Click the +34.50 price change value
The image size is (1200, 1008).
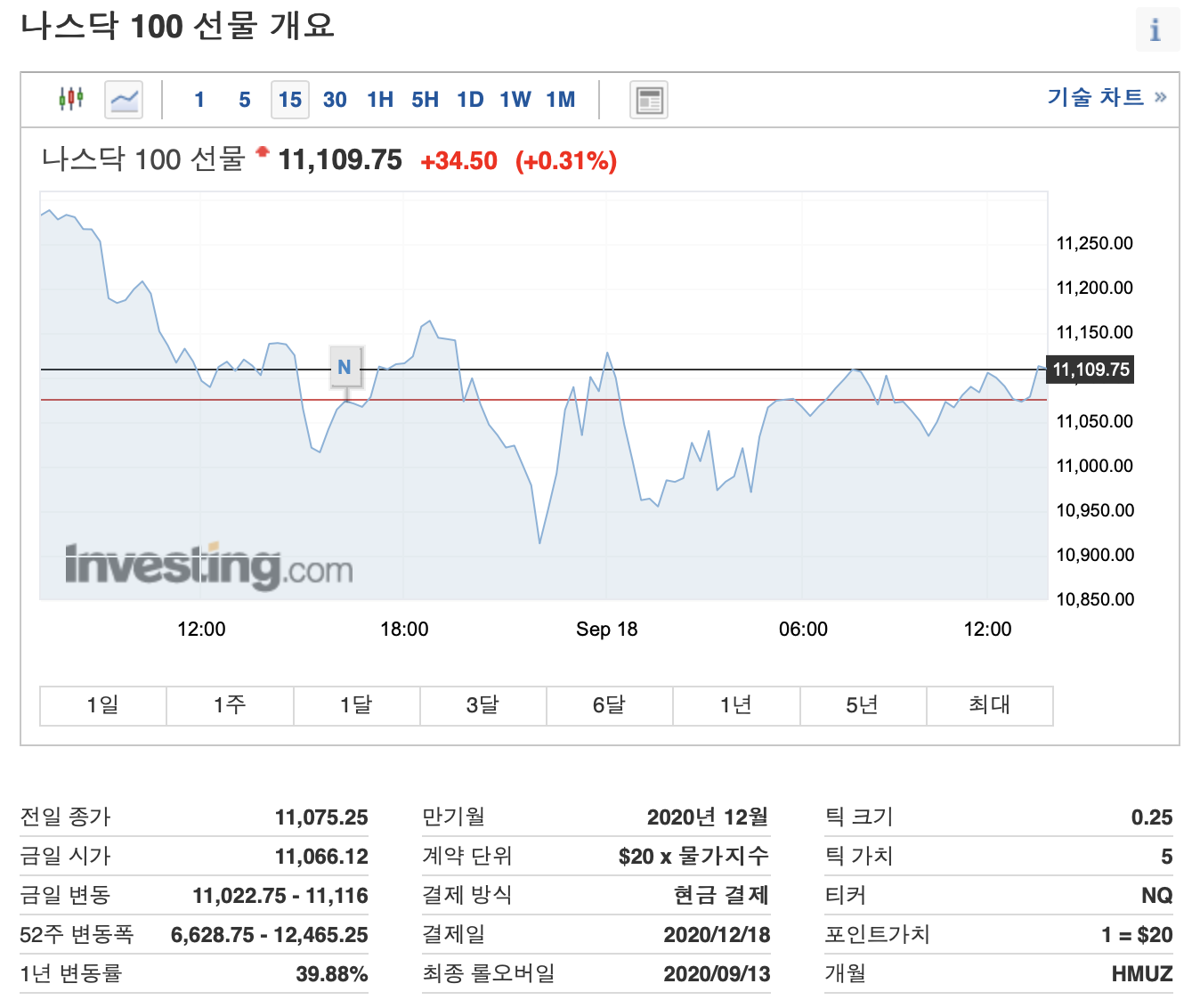(459, 161)
